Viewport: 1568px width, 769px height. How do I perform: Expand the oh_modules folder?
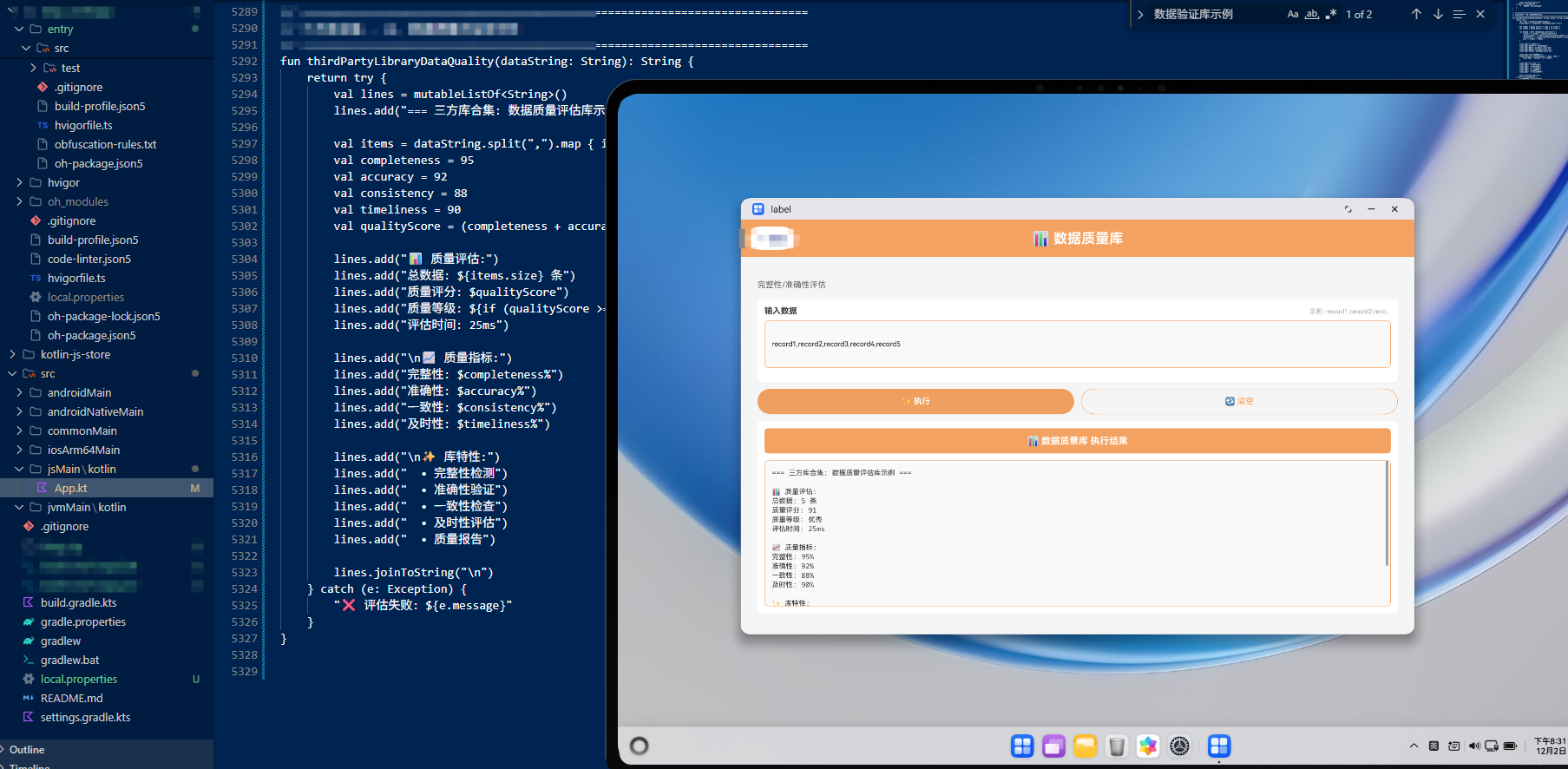point(19,201)
